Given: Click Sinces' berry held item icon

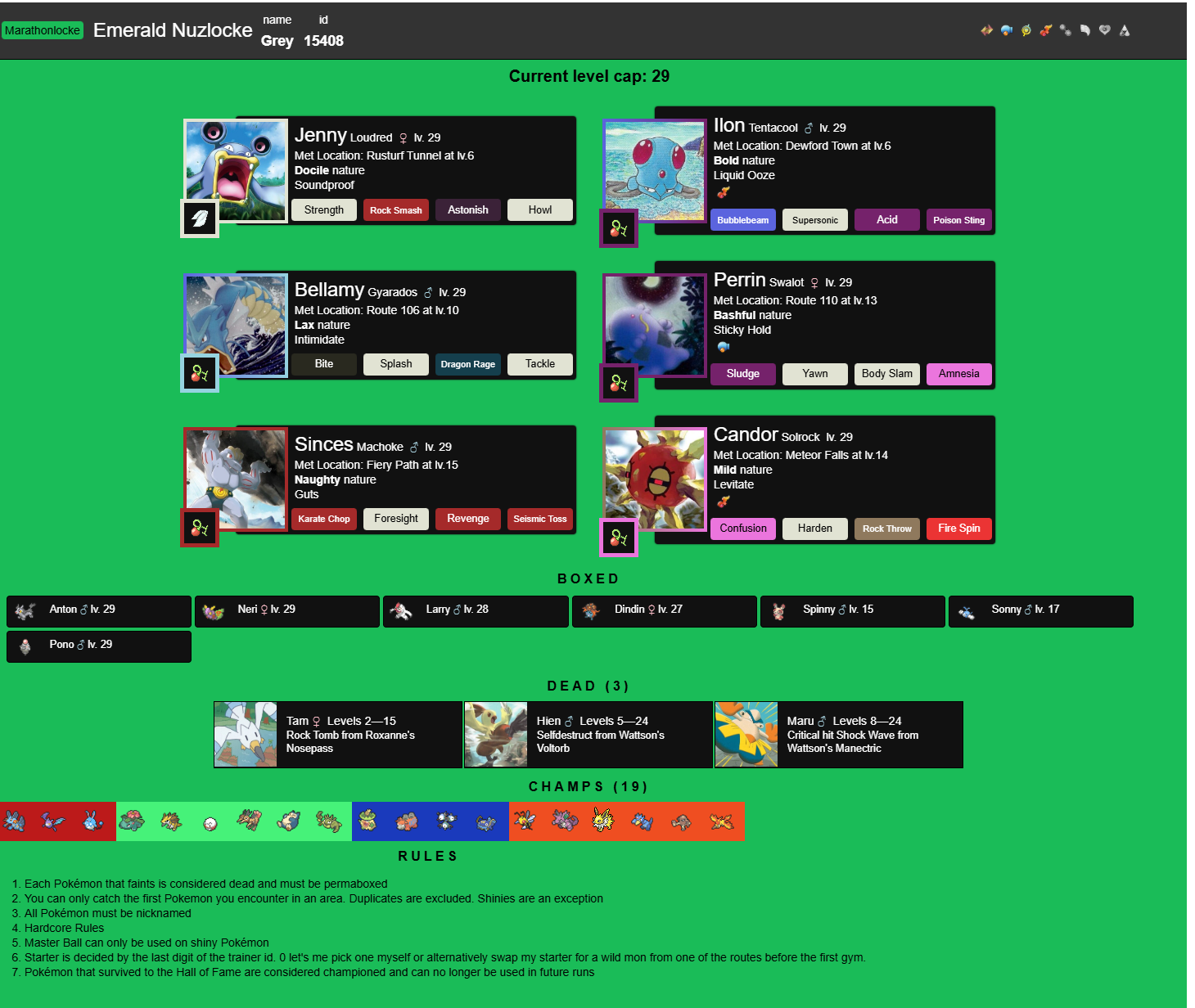Looking at the screenshot, I should 200,528.
